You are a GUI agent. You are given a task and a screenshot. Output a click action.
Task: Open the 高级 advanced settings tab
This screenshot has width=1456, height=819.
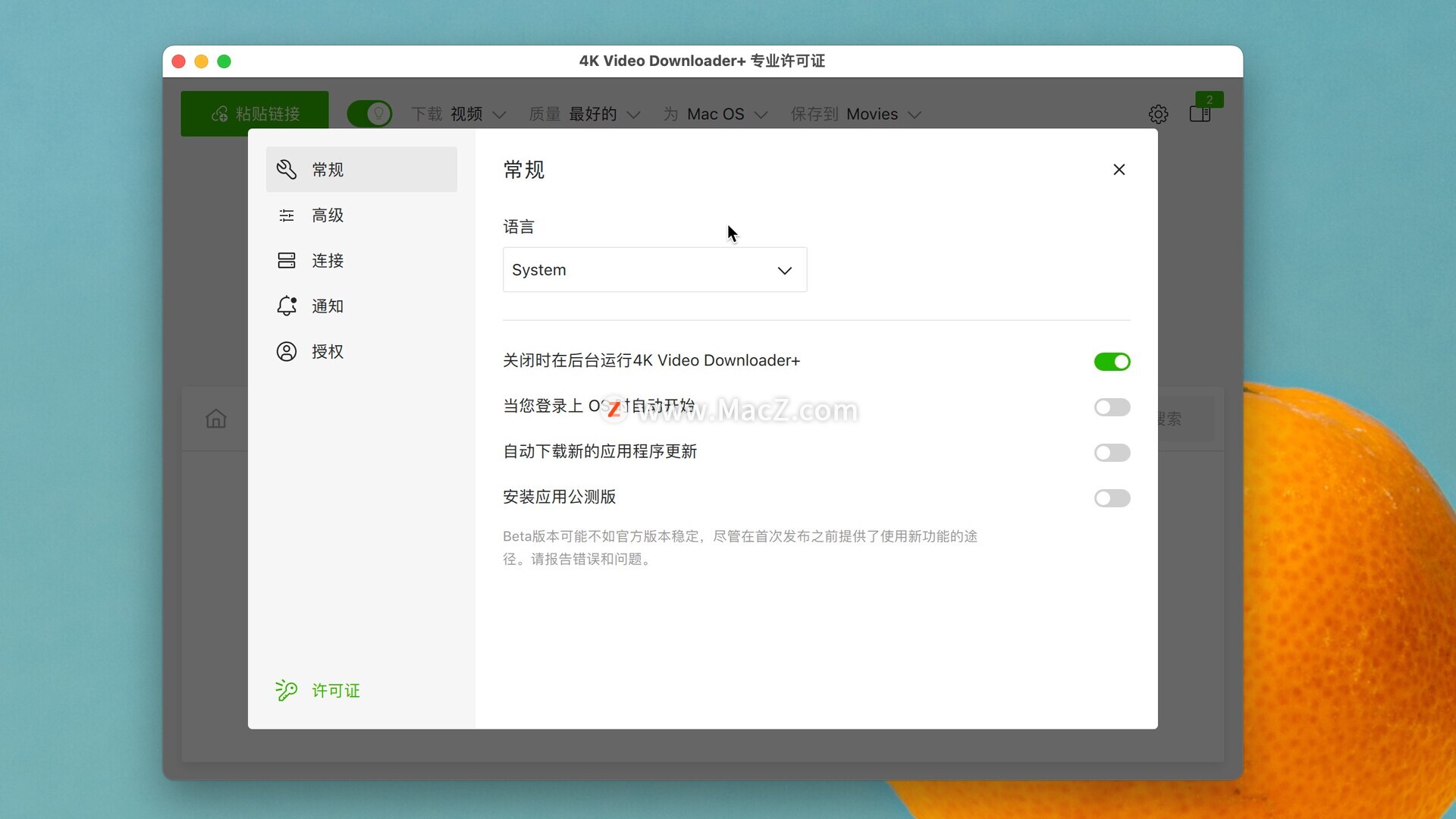tap(361, 215)
